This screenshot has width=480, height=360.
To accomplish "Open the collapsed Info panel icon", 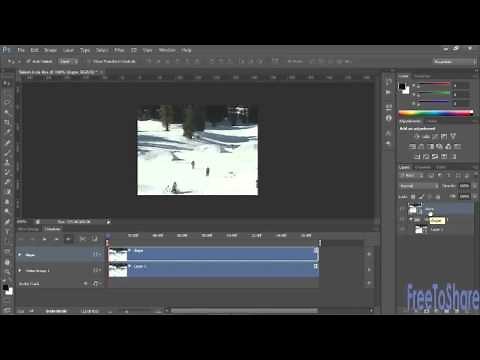I will (x=388, y=117).
